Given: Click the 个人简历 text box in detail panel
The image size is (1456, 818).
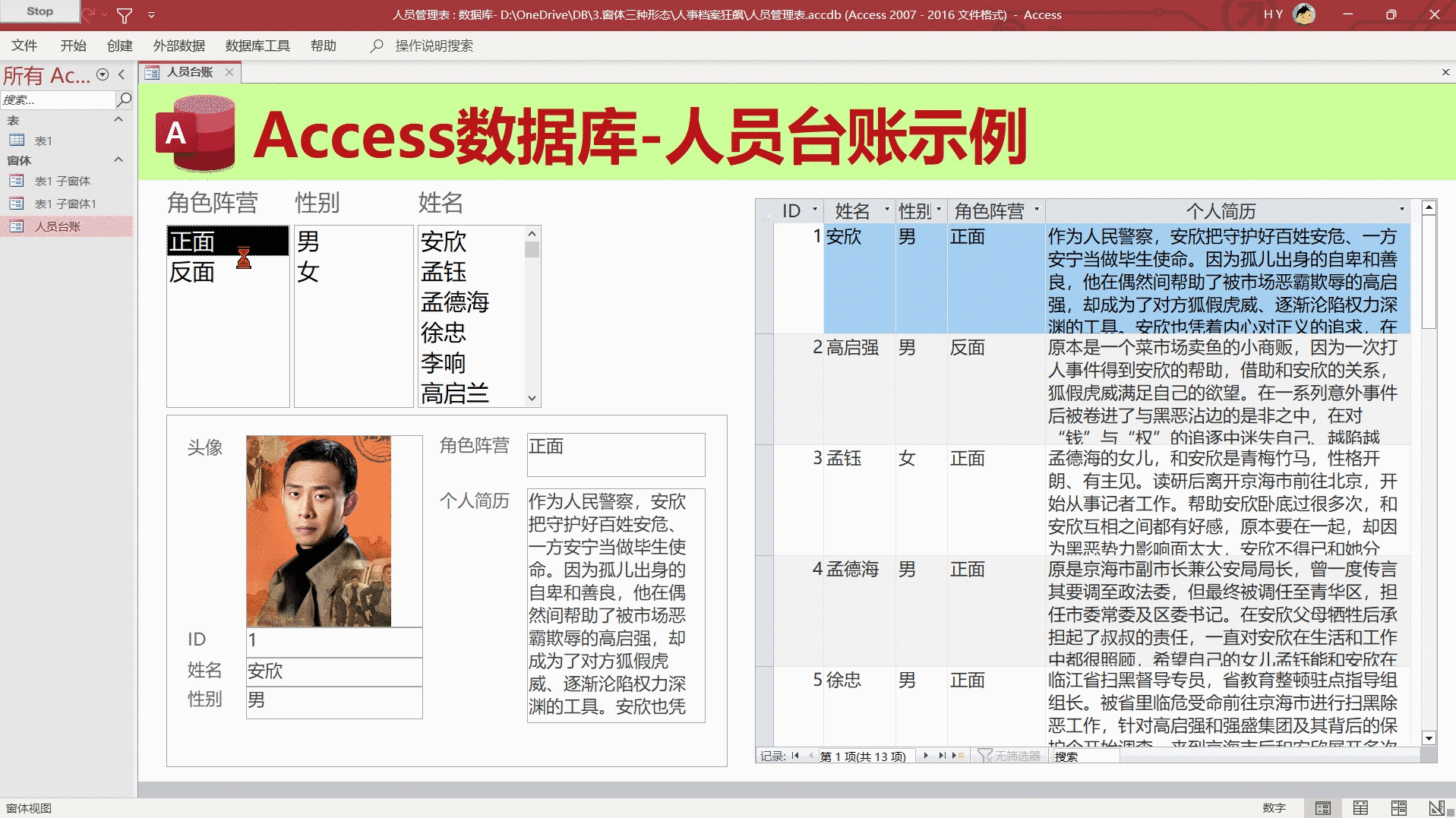Looking at the screenshot, I should point(616,605).
